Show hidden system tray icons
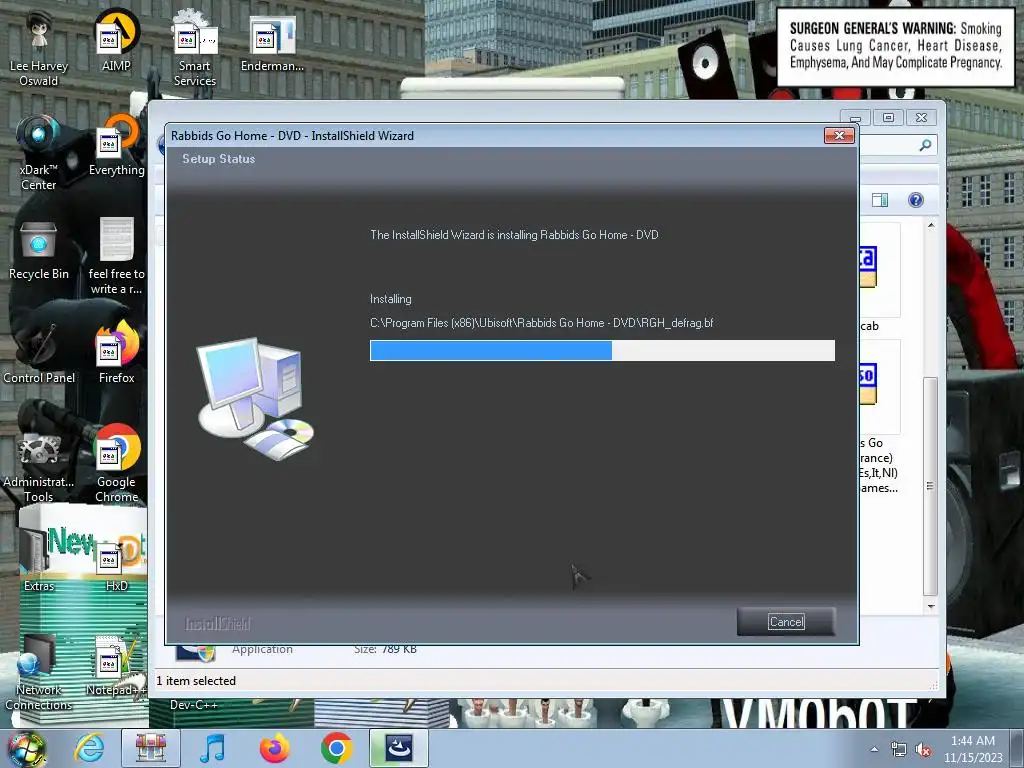The height and width of the screenshot is (768, 1024). (874, 749)
